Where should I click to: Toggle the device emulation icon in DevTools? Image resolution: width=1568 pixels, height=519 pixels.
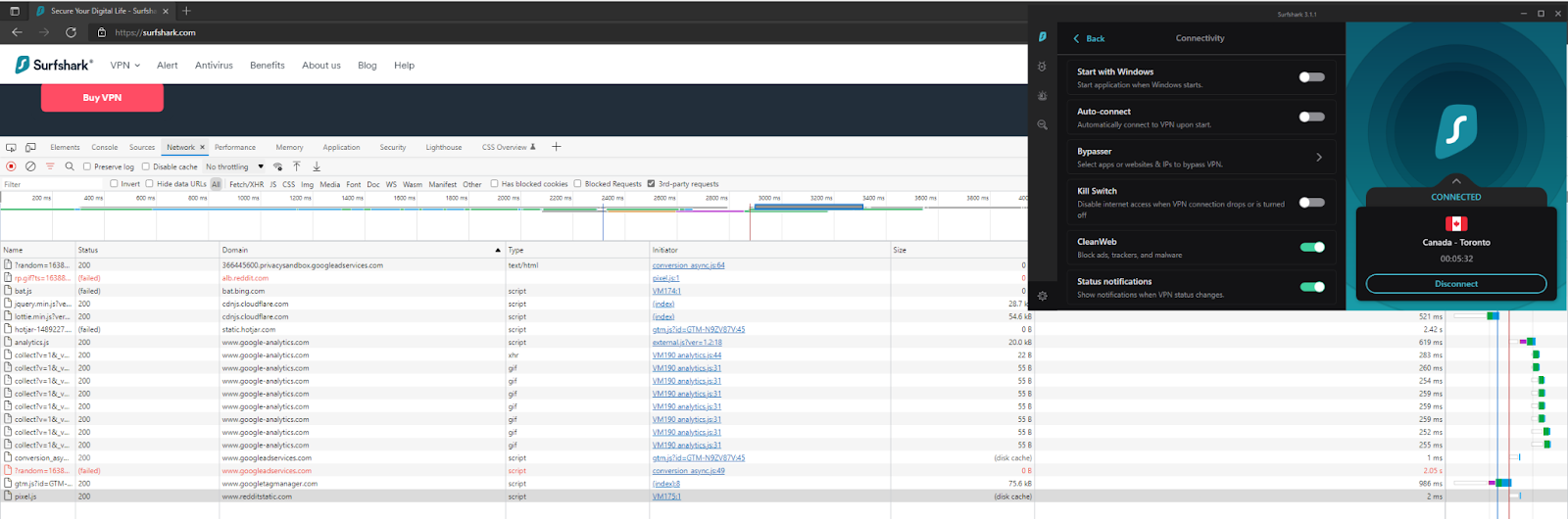30,148
